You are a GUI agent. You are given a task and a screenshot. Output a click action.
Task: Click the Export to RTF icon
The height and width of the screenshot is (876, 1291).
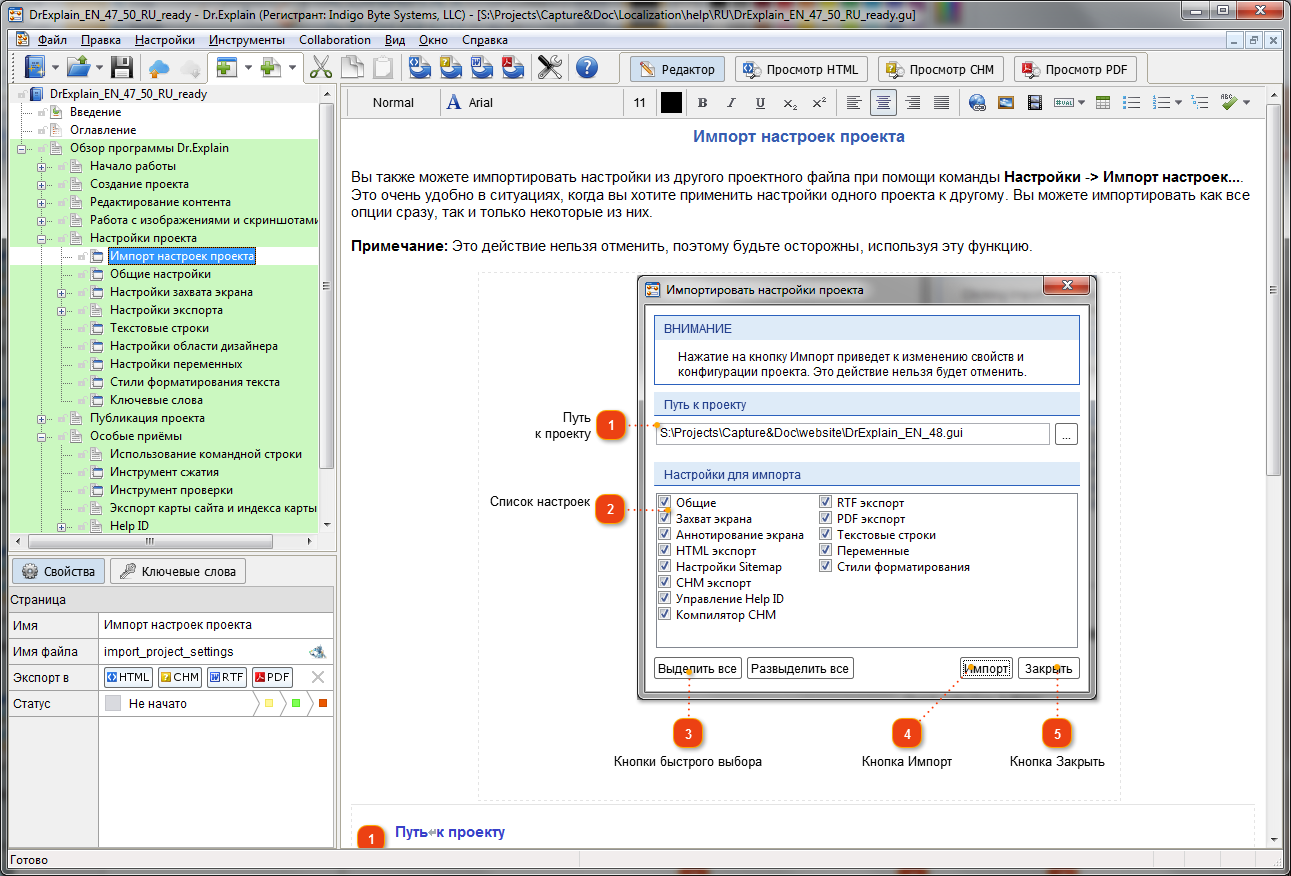[482, 68]
